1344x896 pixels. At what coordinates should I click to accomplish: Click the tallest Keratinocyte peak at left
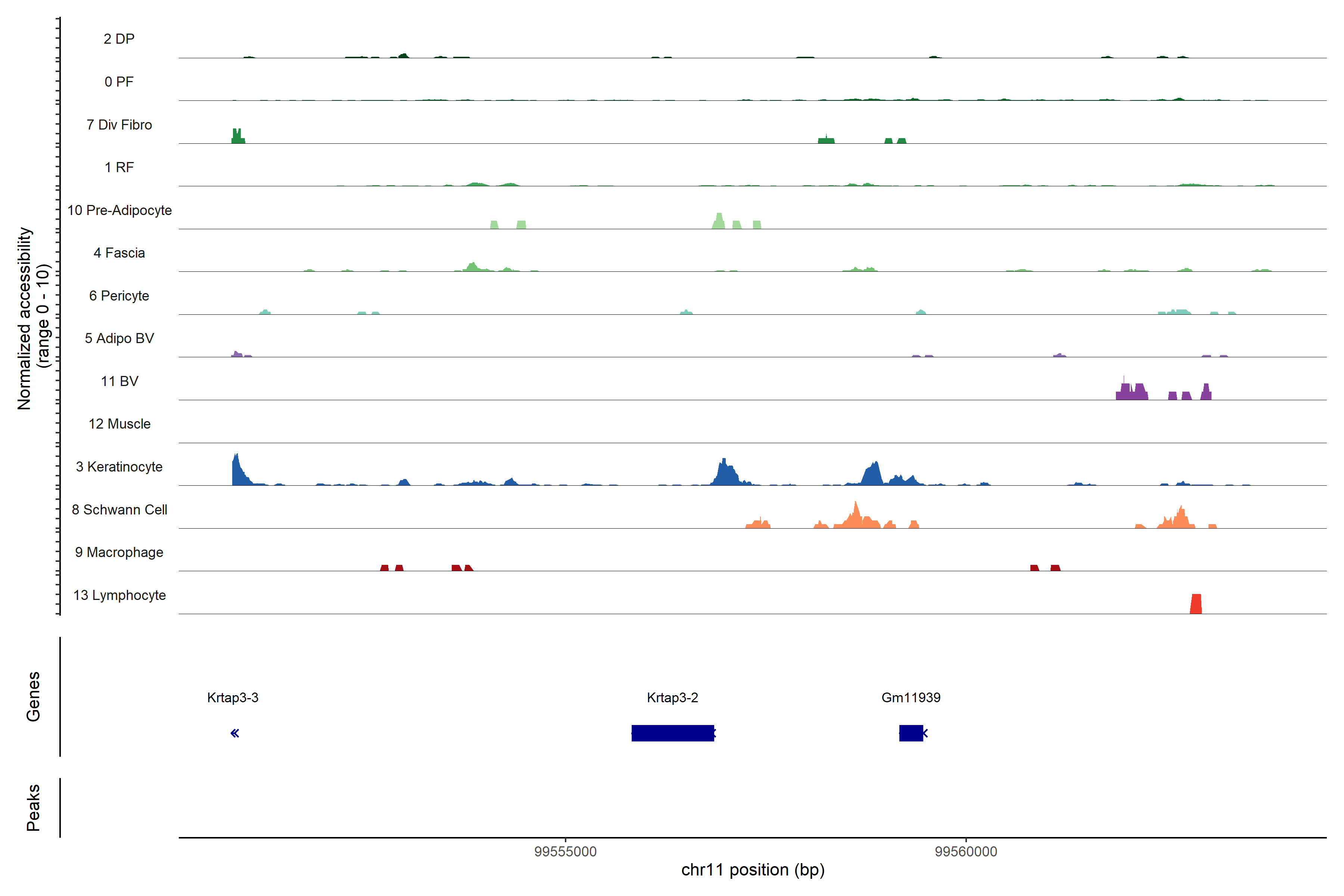pos(237,472)
